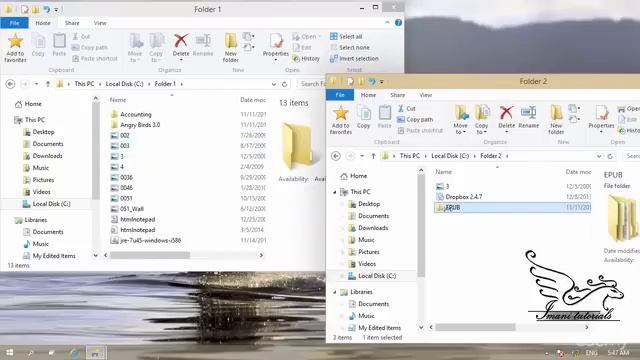Click Search box in Folder 1 window
Viewport: 640px width, 360px height.
click(311, 84)
